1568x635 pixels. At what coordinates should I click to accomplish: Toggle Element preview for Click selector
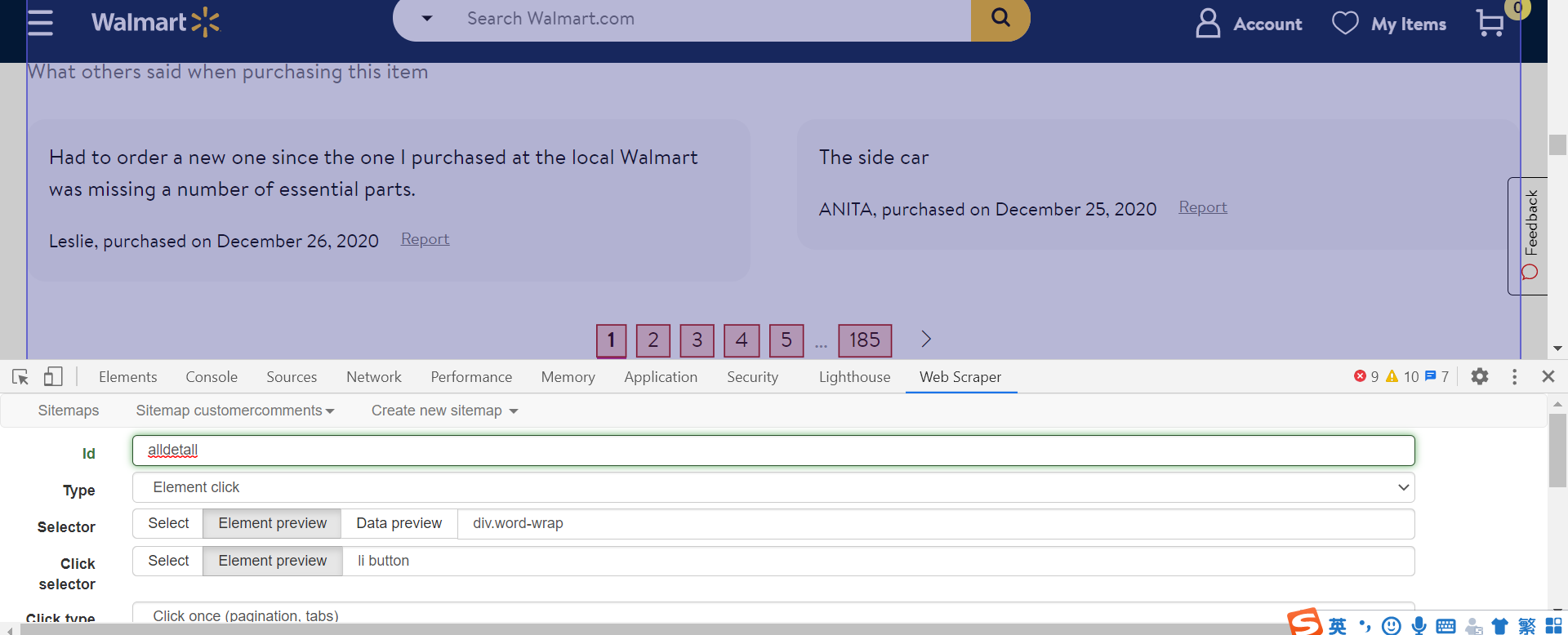pos(272,561)
